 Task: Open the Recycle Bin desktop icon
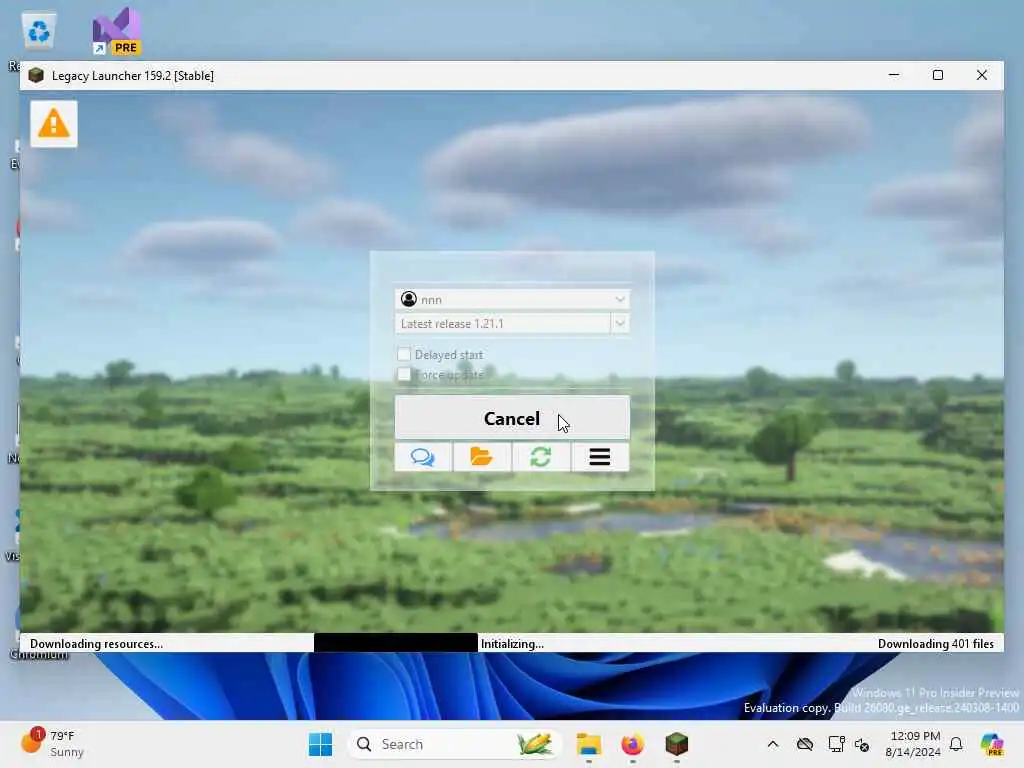39,31
